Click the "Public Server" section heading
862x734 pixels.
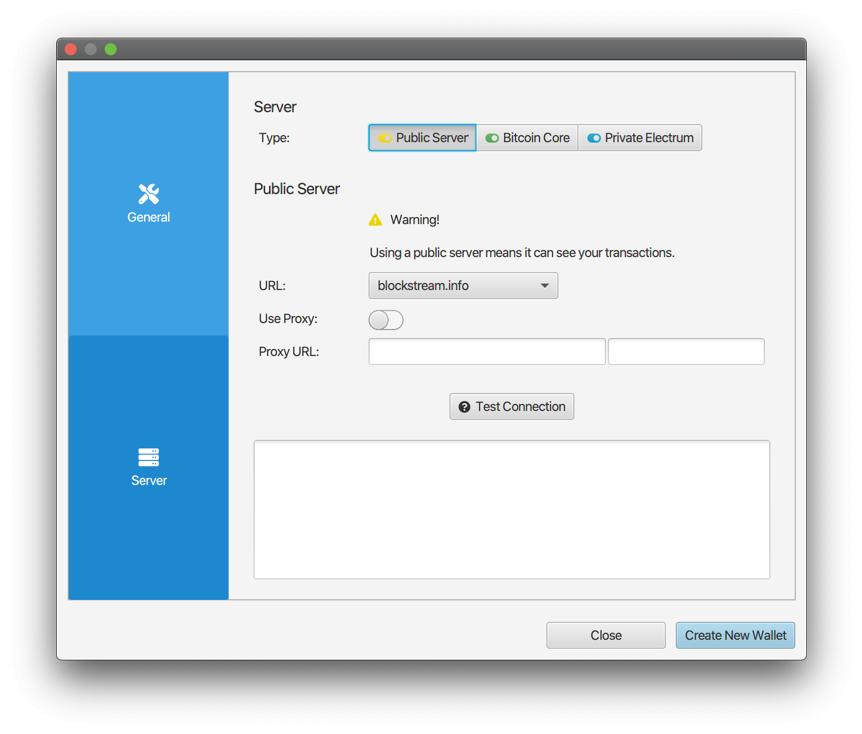(x=297, y=189)
